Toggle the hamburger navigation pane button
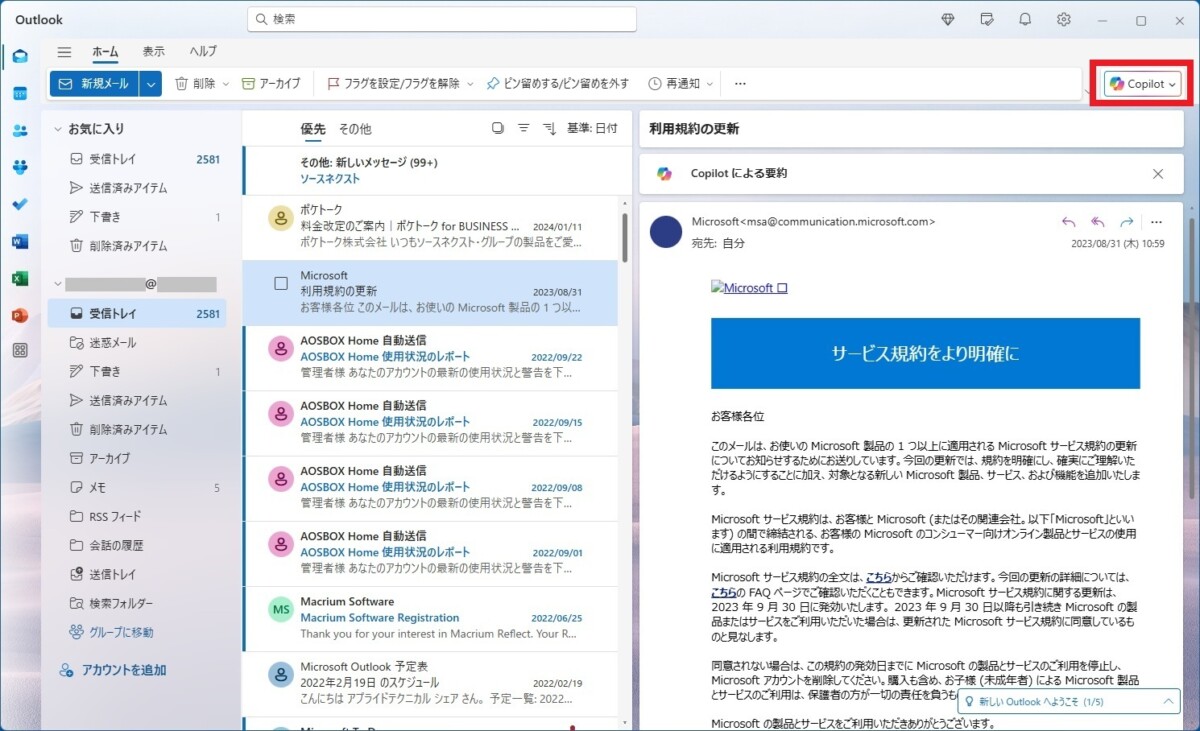The image size is (1200, 731). 64,52
